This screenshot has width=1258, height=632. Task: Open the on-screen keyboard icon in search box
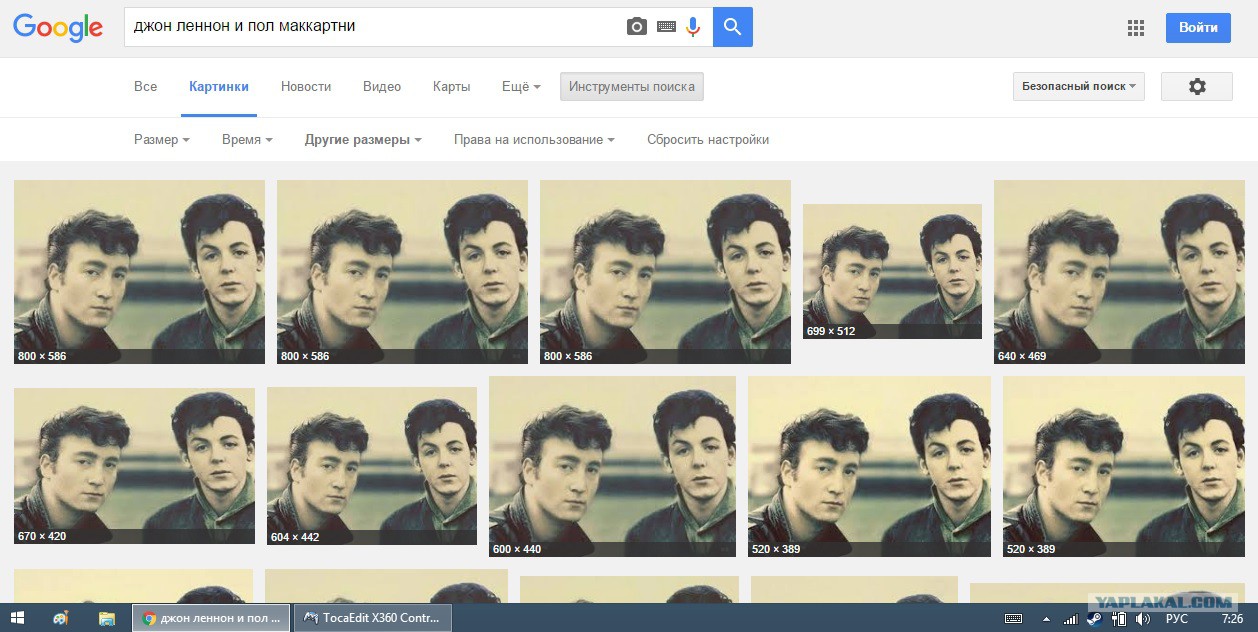pos(666,27)
